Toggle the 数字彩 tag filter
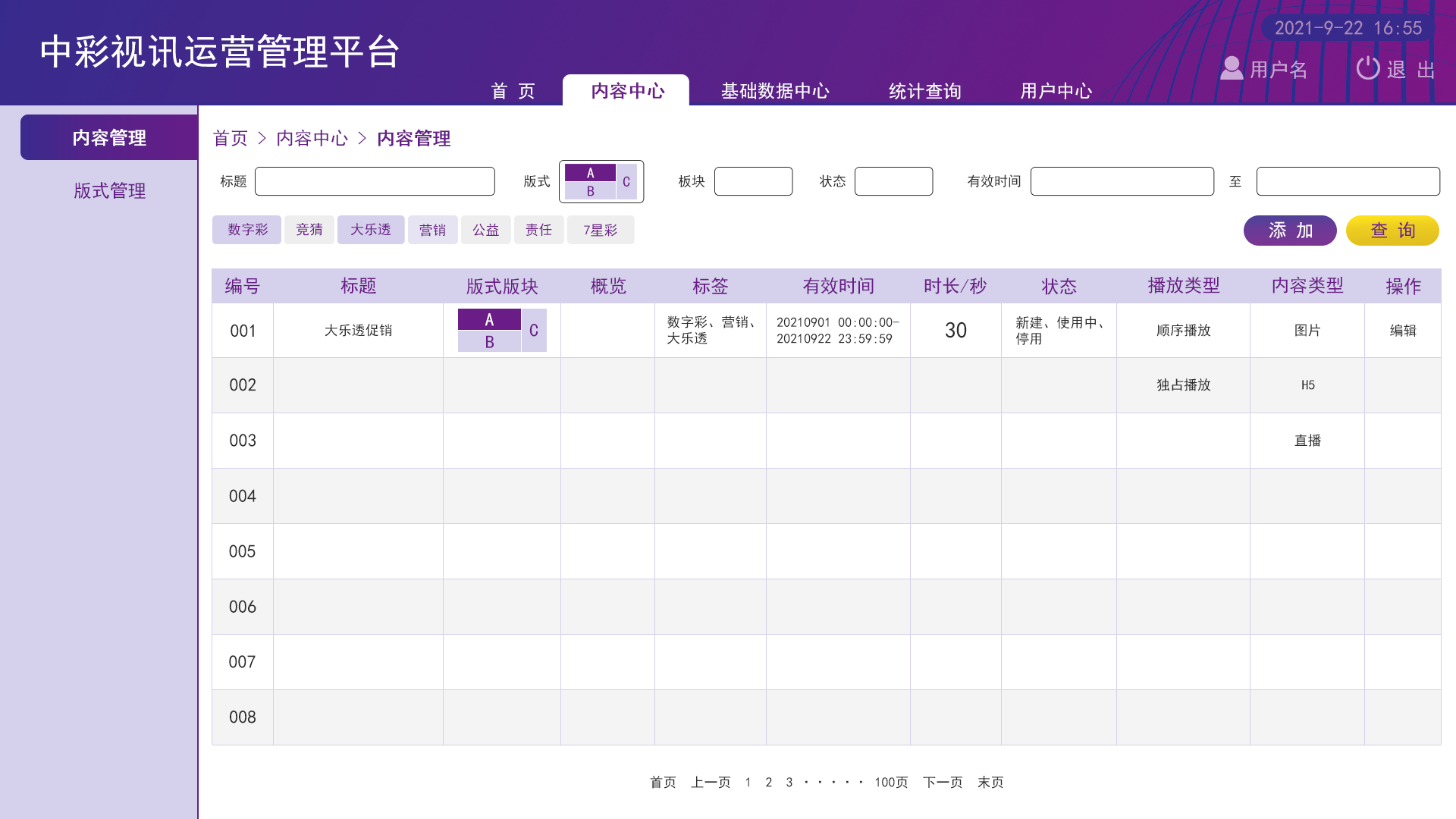The image size is (1456, 819). coord(247,230)
